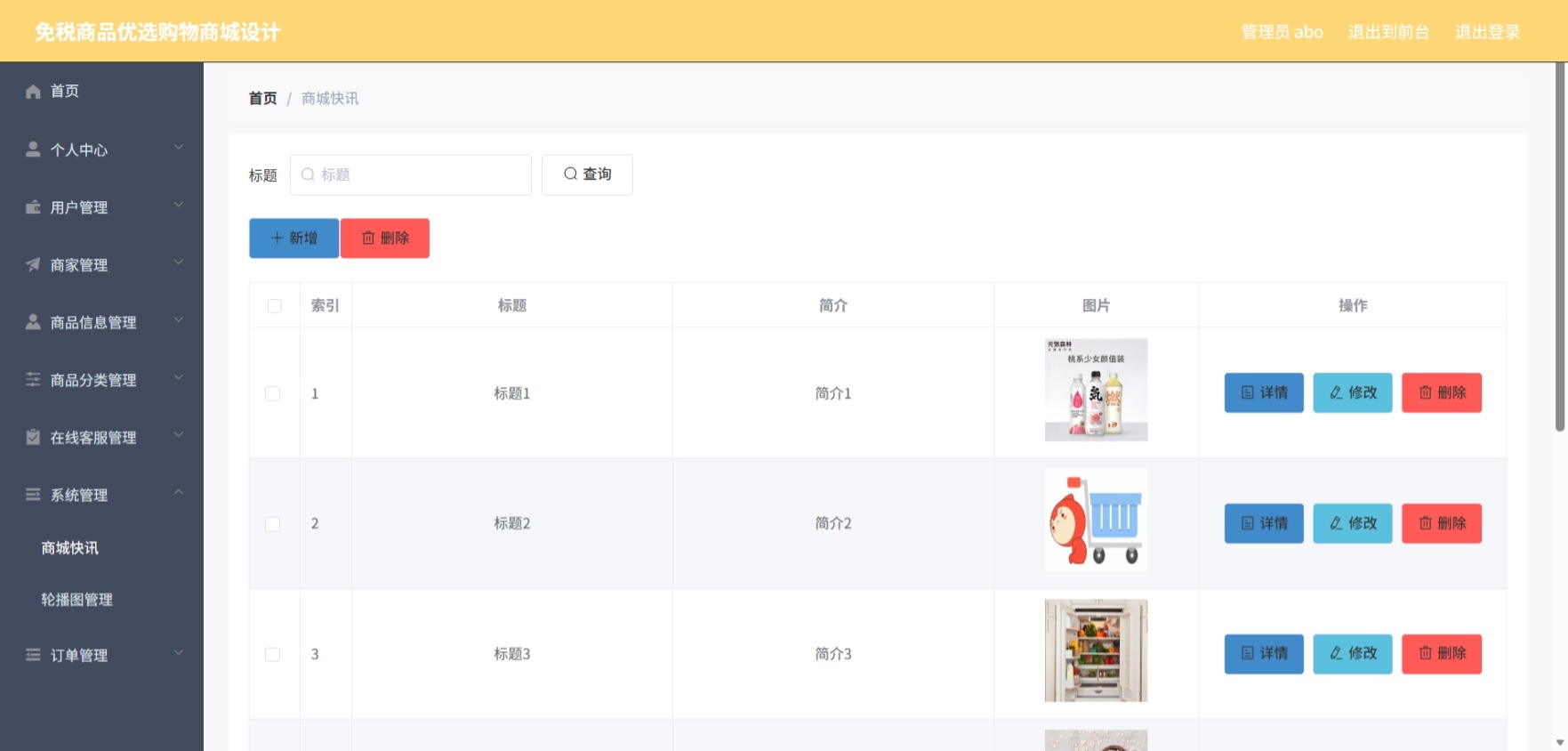Click trash icon on 删除 for 标题3
The height and width of the screenshot is (751, 1568).
click(1426, 653)
